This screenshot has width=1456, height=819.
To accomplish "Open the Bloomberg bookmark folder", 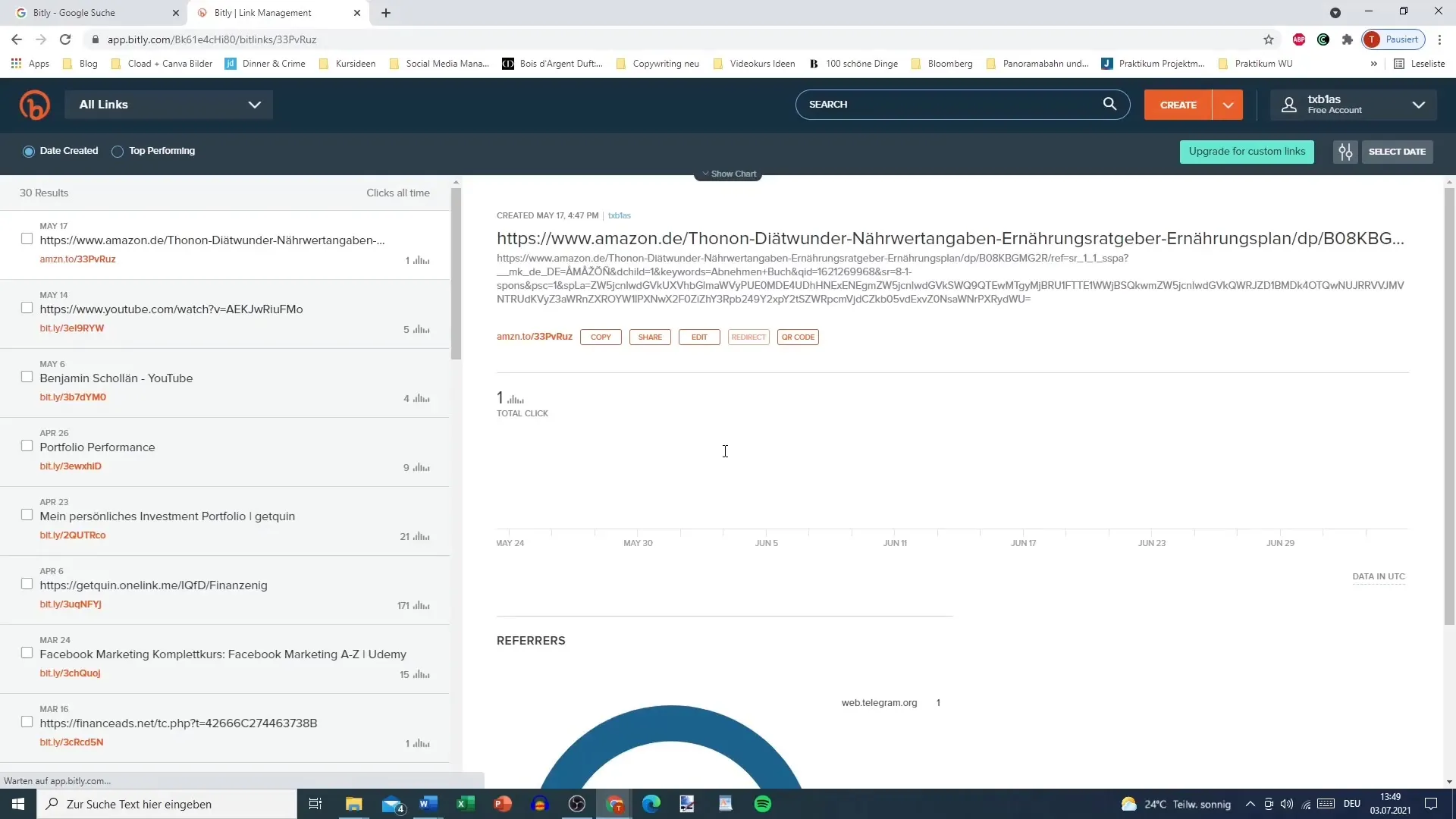I will tap(942, 64).
